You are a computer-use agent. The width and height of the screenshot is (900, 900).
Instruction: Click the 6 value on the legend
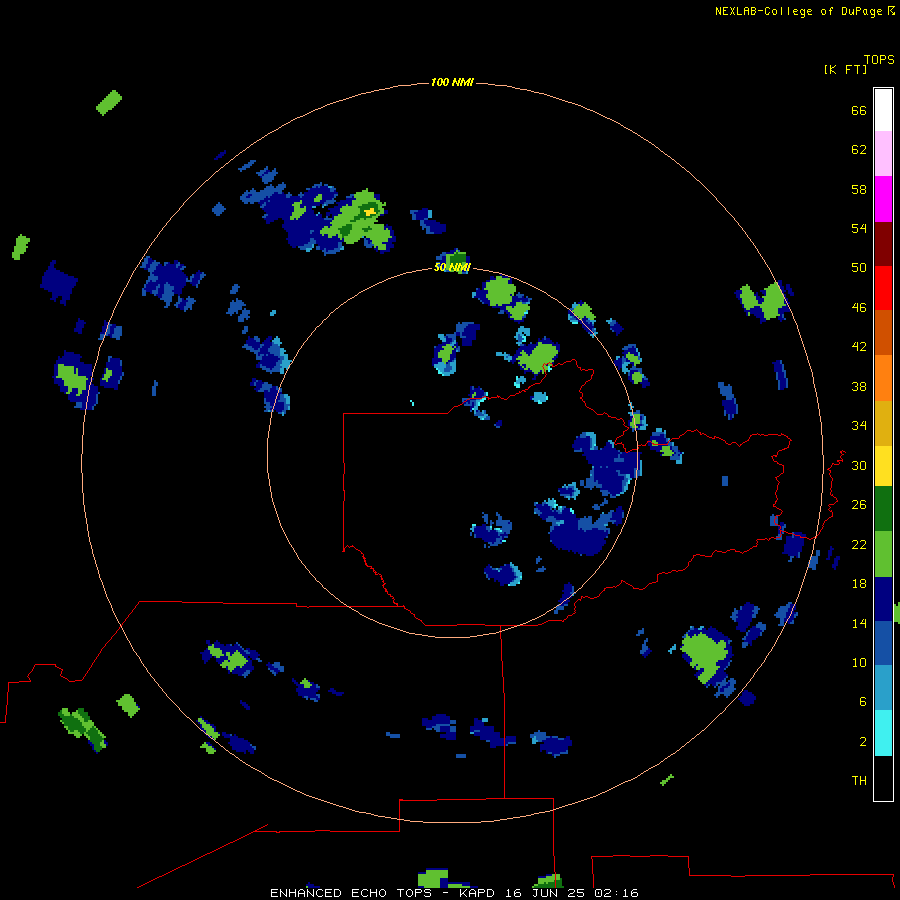click(863, 702)
